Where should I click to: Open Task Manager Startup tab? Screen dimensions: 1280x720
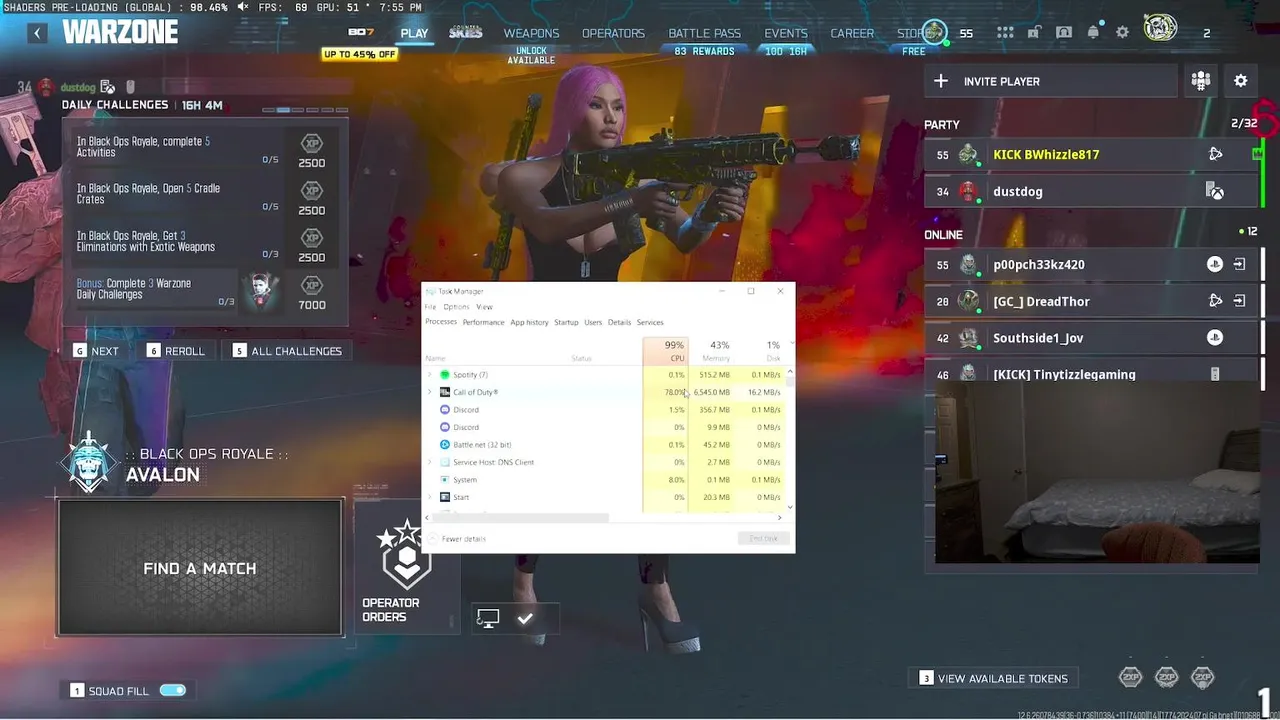(x=566, y=322)
